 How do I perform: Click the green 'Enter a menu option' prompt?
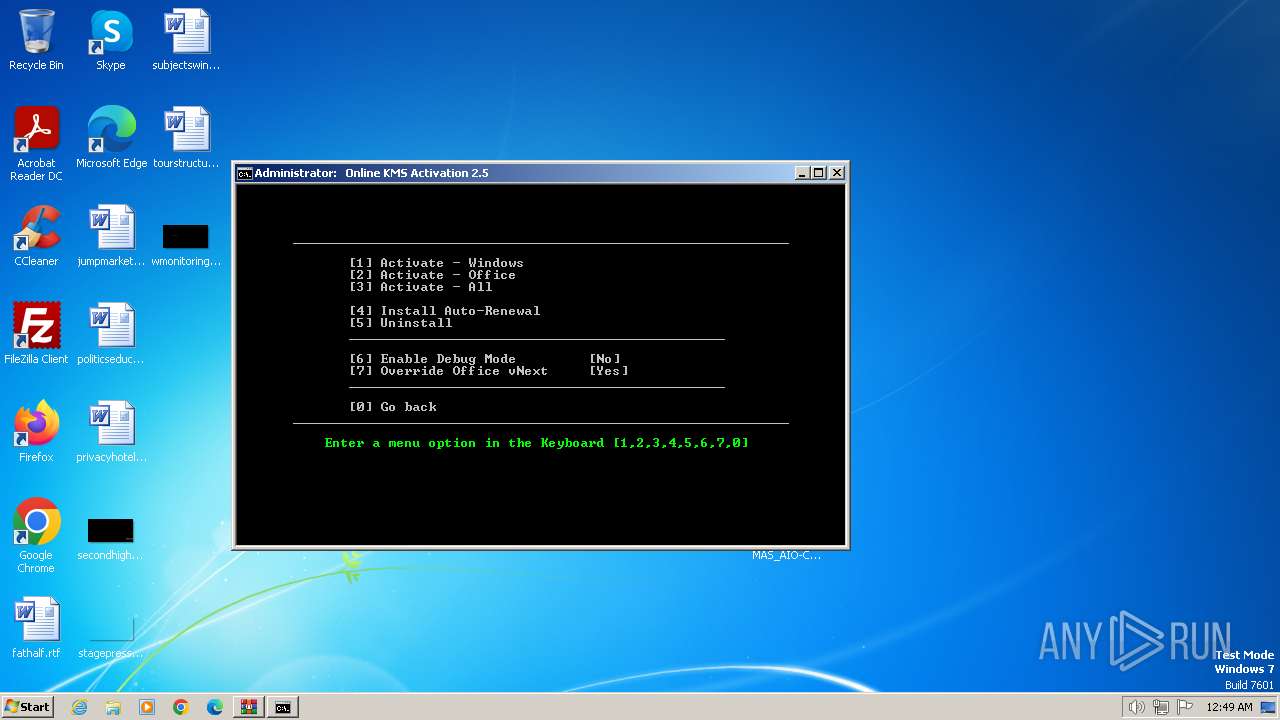coord(537,443)
